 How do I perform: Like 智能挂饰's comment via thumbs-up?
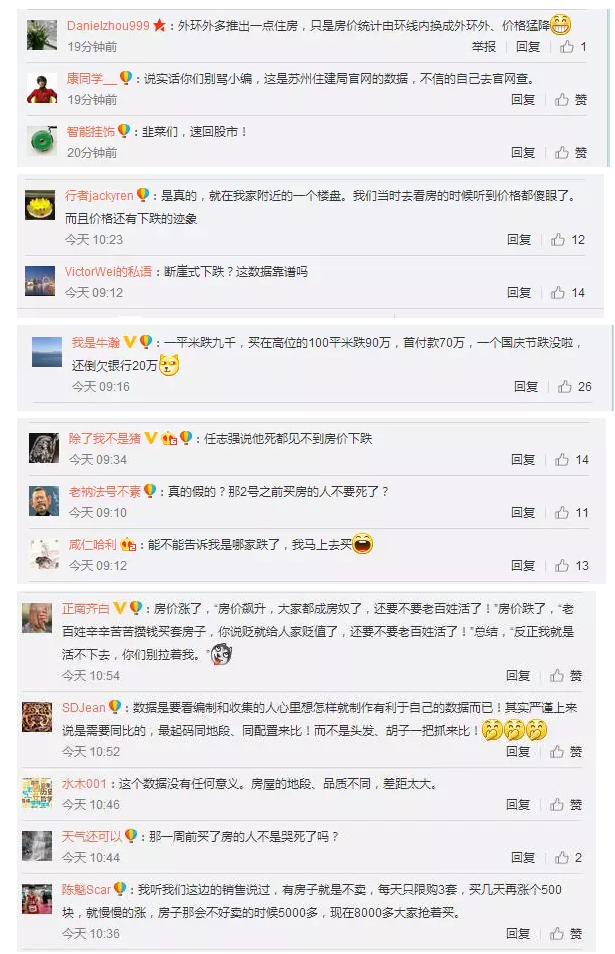click(561, 152)
